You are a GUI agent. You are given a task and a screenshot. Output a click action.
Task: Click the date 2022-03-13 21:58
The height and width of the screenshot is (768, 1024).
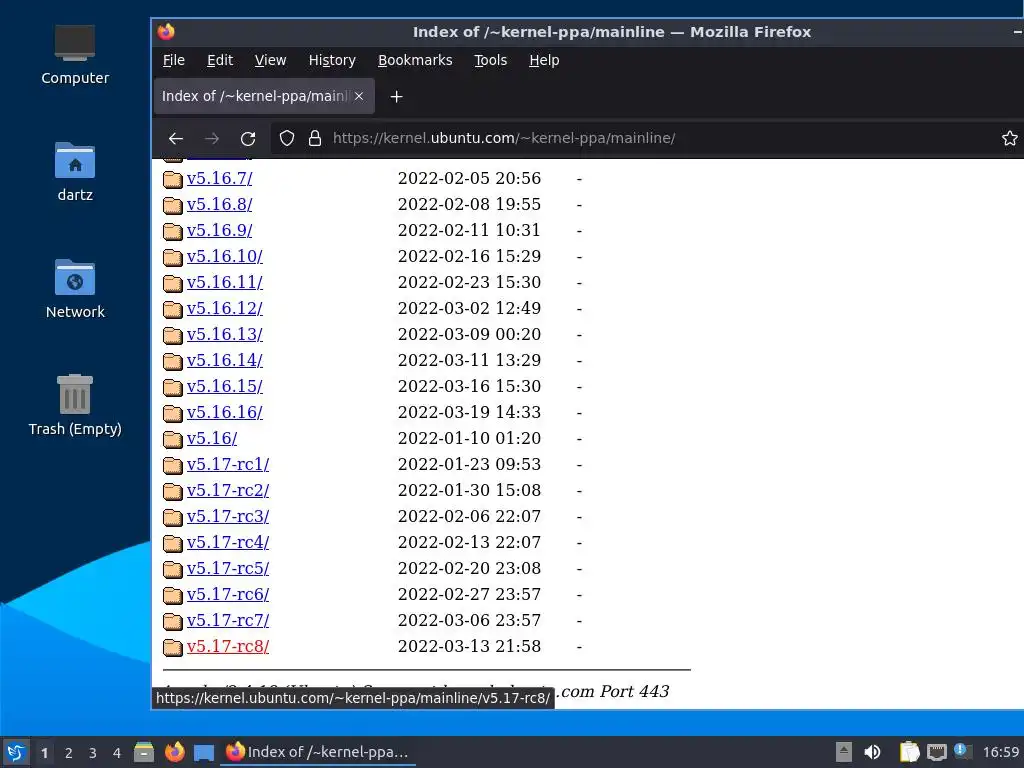tap(470, 647)
